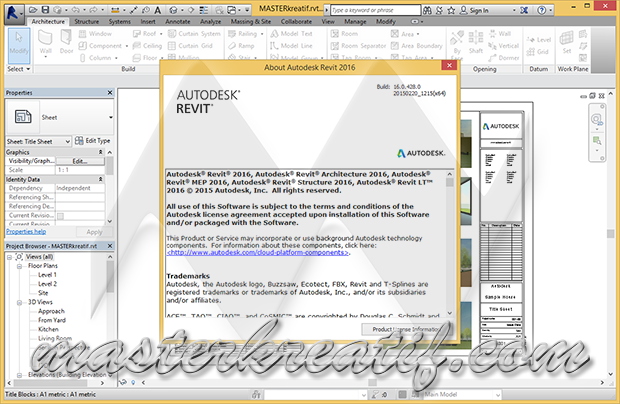Click the Modify select arrow tool
The image size is (620, 404).
[x=19, y=44]
